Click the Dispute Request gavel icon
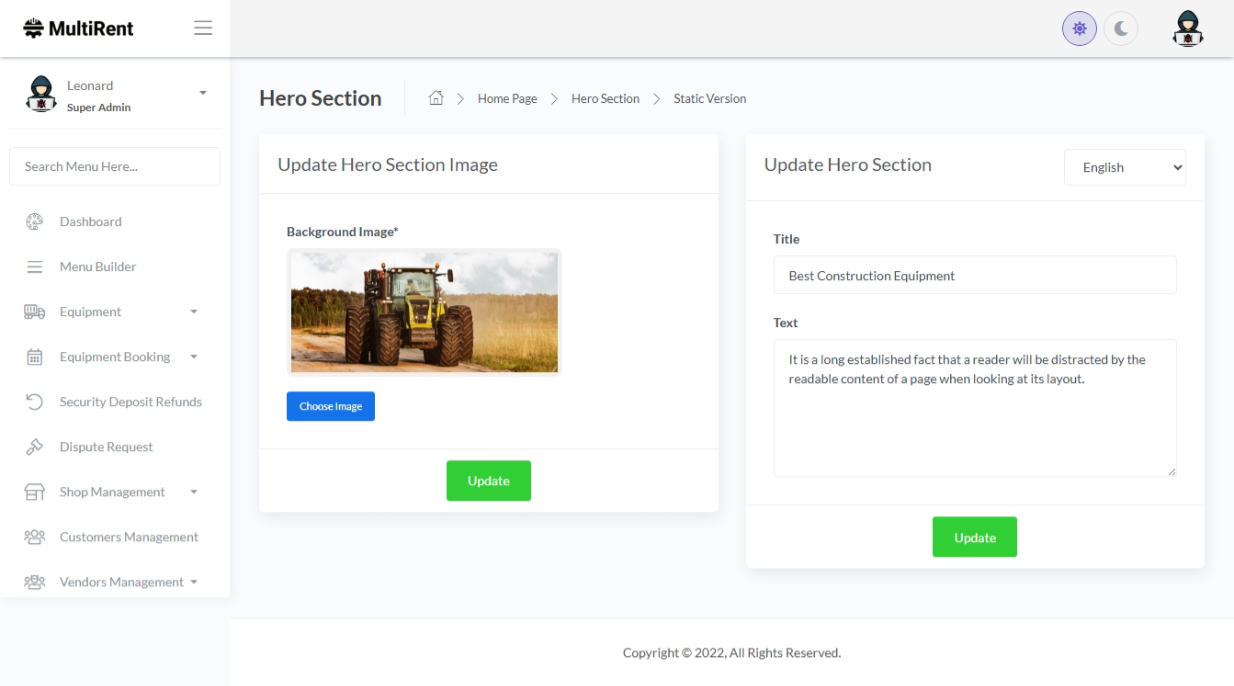1234x686 pixels. (x=34, y=447)
